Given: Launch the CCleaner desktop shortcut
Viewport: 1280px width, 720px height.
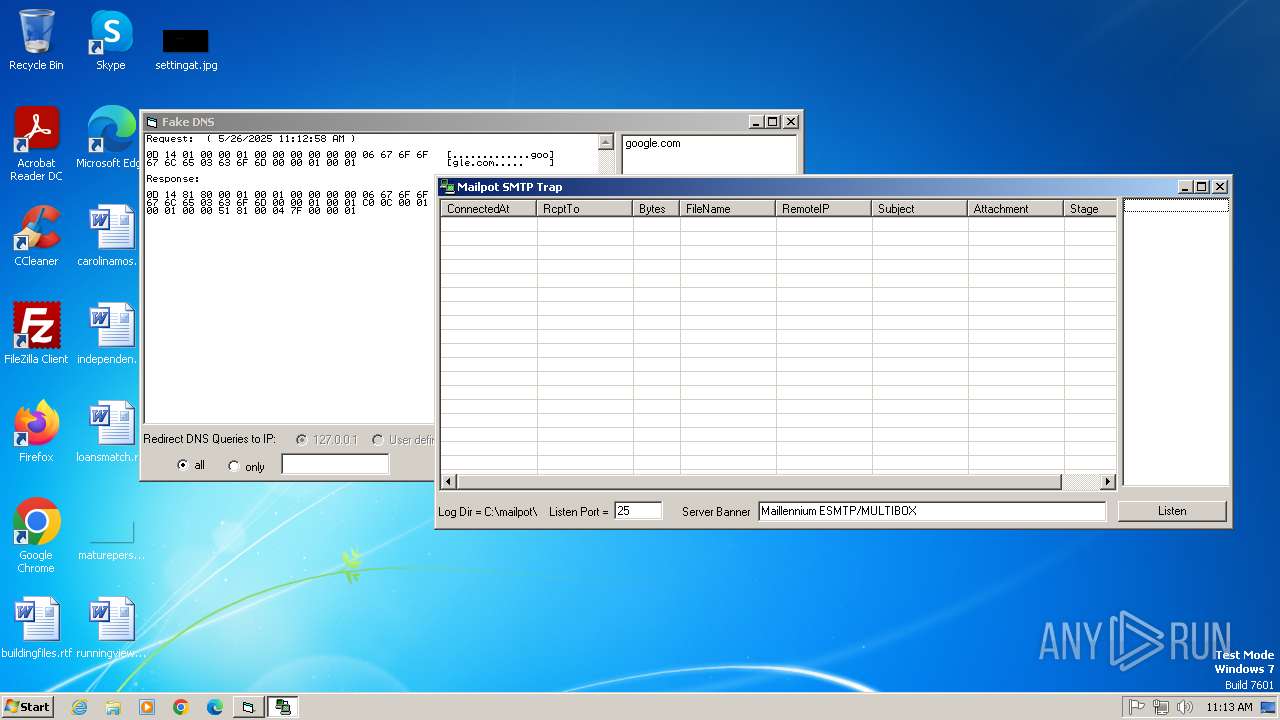Looking at the screenshot, I should tap(36, 236).
